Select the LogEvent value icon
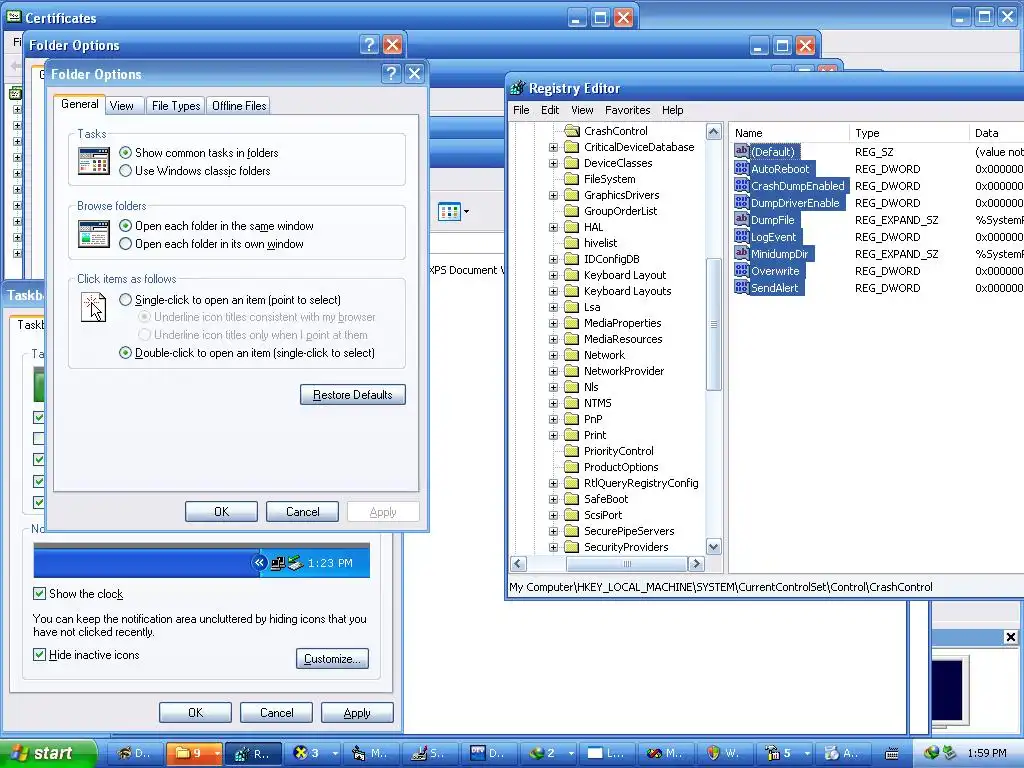 point(741,236)
